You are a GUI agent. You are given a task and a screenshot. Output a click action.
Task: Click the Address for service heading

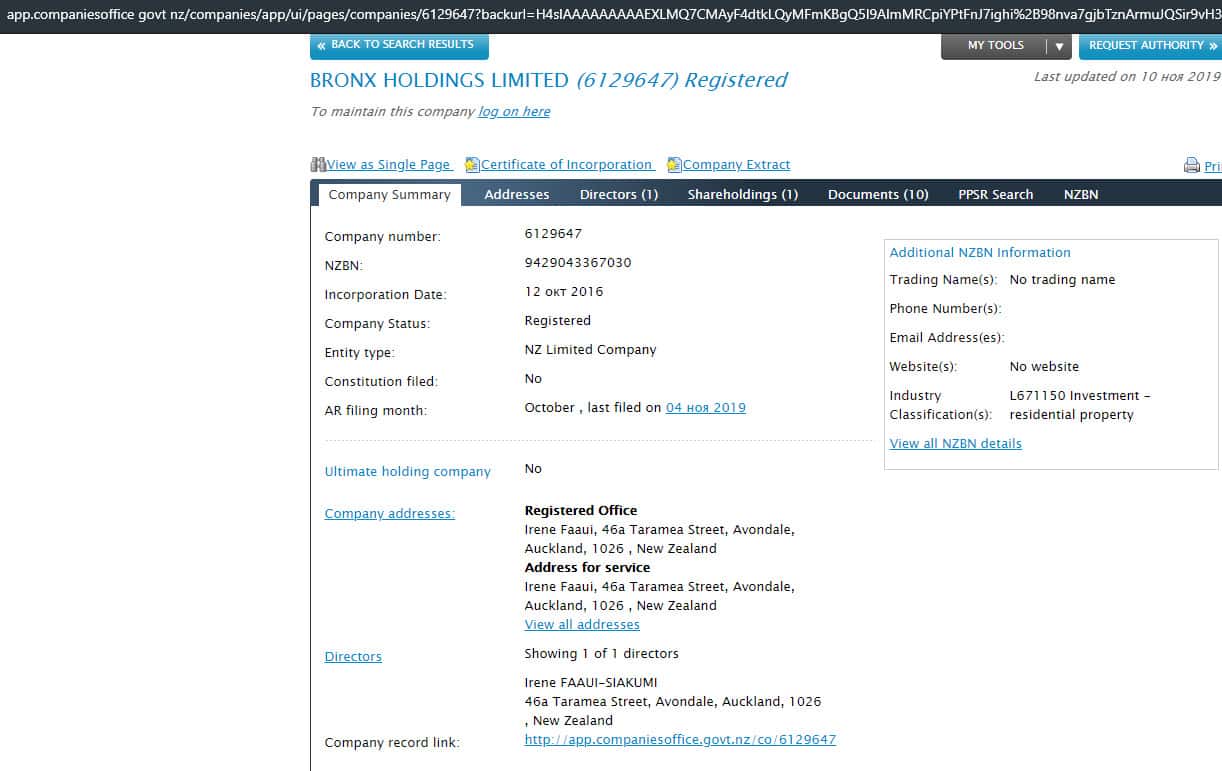(587, 567)
